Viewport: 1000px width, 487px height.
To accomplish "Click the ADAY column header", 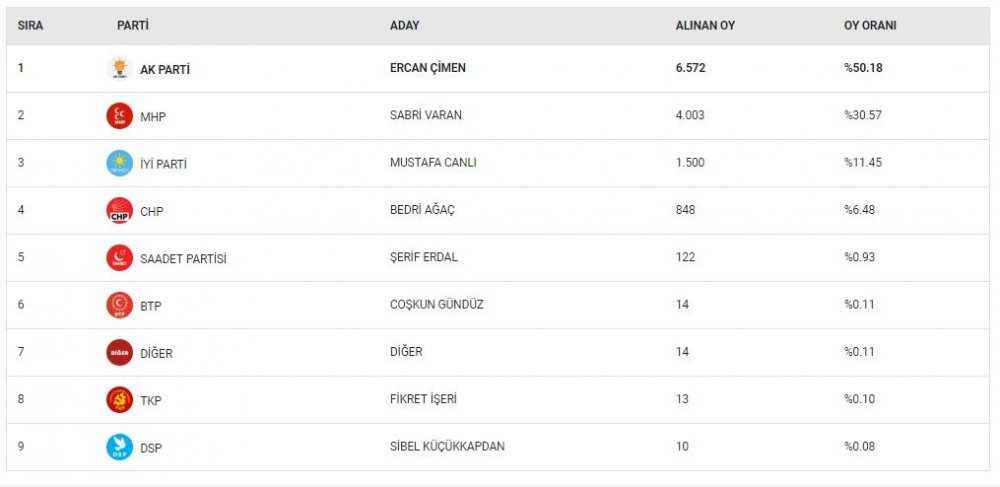I will point(404,25).
